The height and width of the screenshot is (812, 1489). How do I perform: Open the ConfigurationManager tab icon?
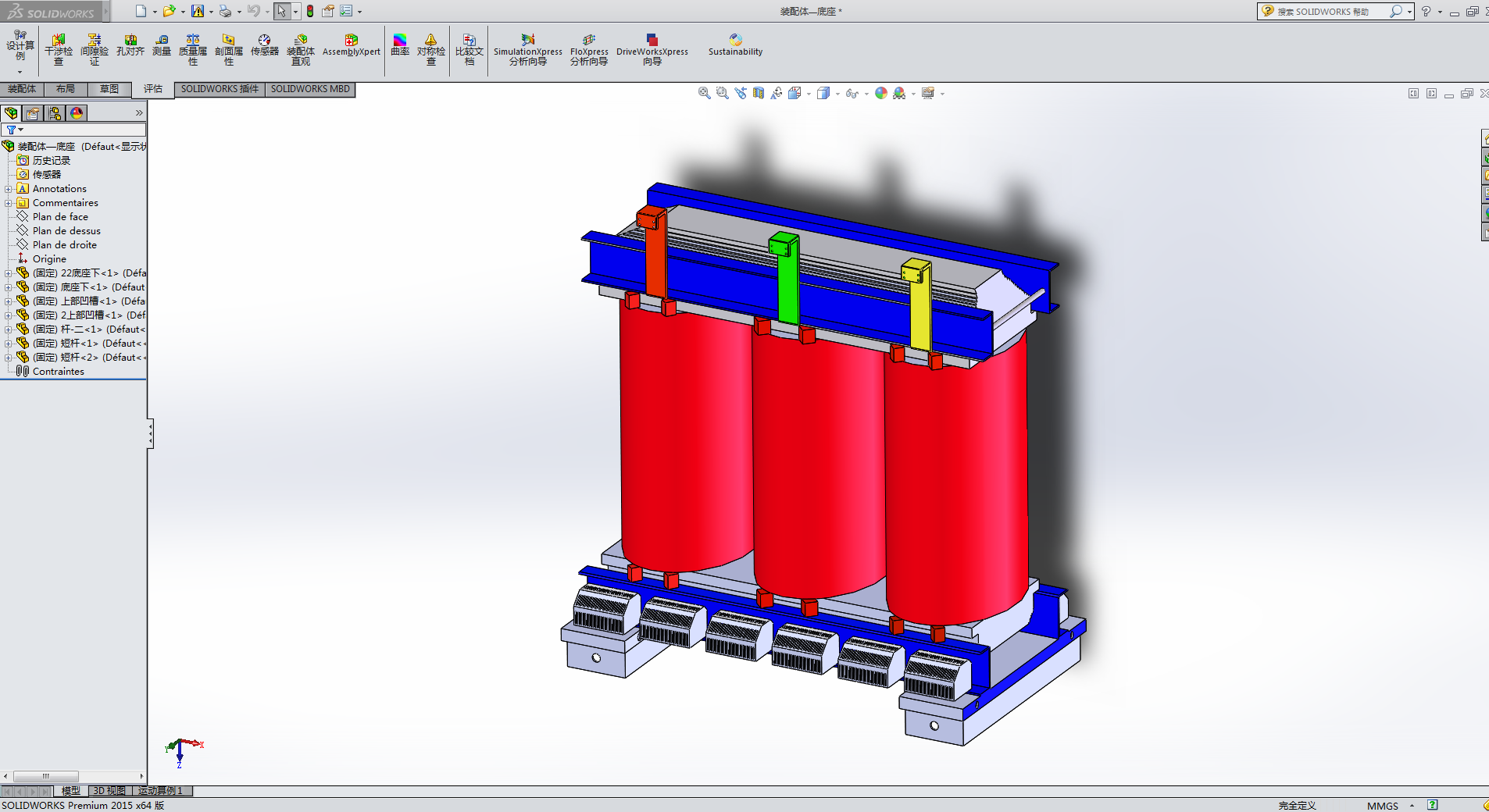click(55, 113)
